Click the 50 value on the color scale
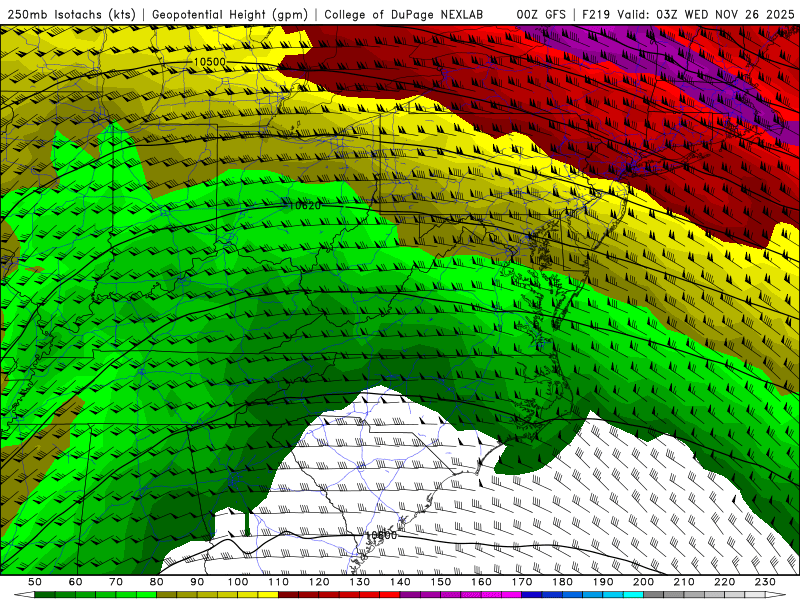The image size is (800, 600). [x=35, y=582]
